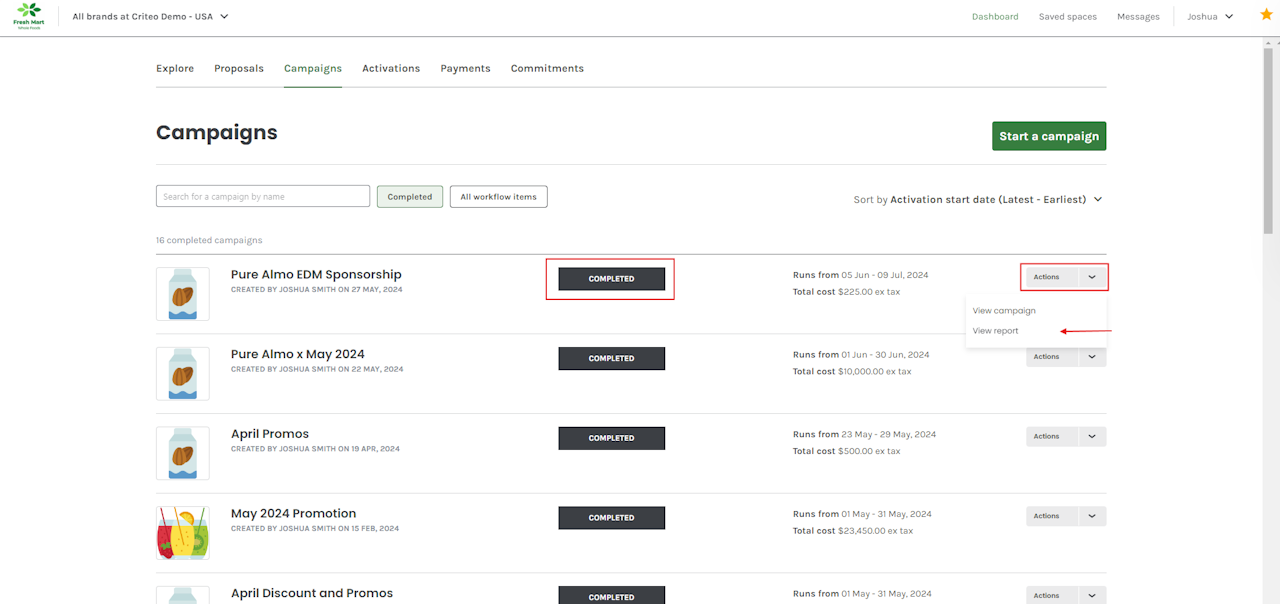Open the brand selector dropdown
1280x604 pixels.
click(x=150, y=16)
